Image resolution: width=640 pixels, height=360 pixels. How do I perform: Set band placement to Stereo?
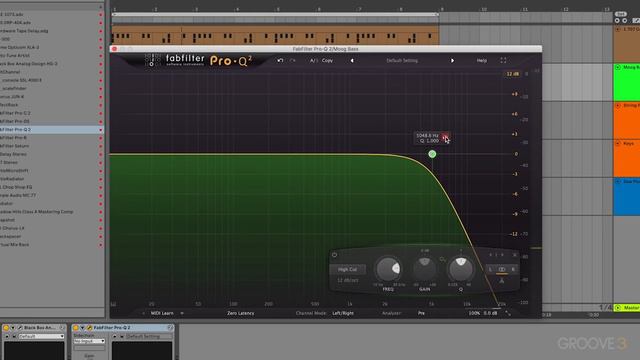[502, 269]
